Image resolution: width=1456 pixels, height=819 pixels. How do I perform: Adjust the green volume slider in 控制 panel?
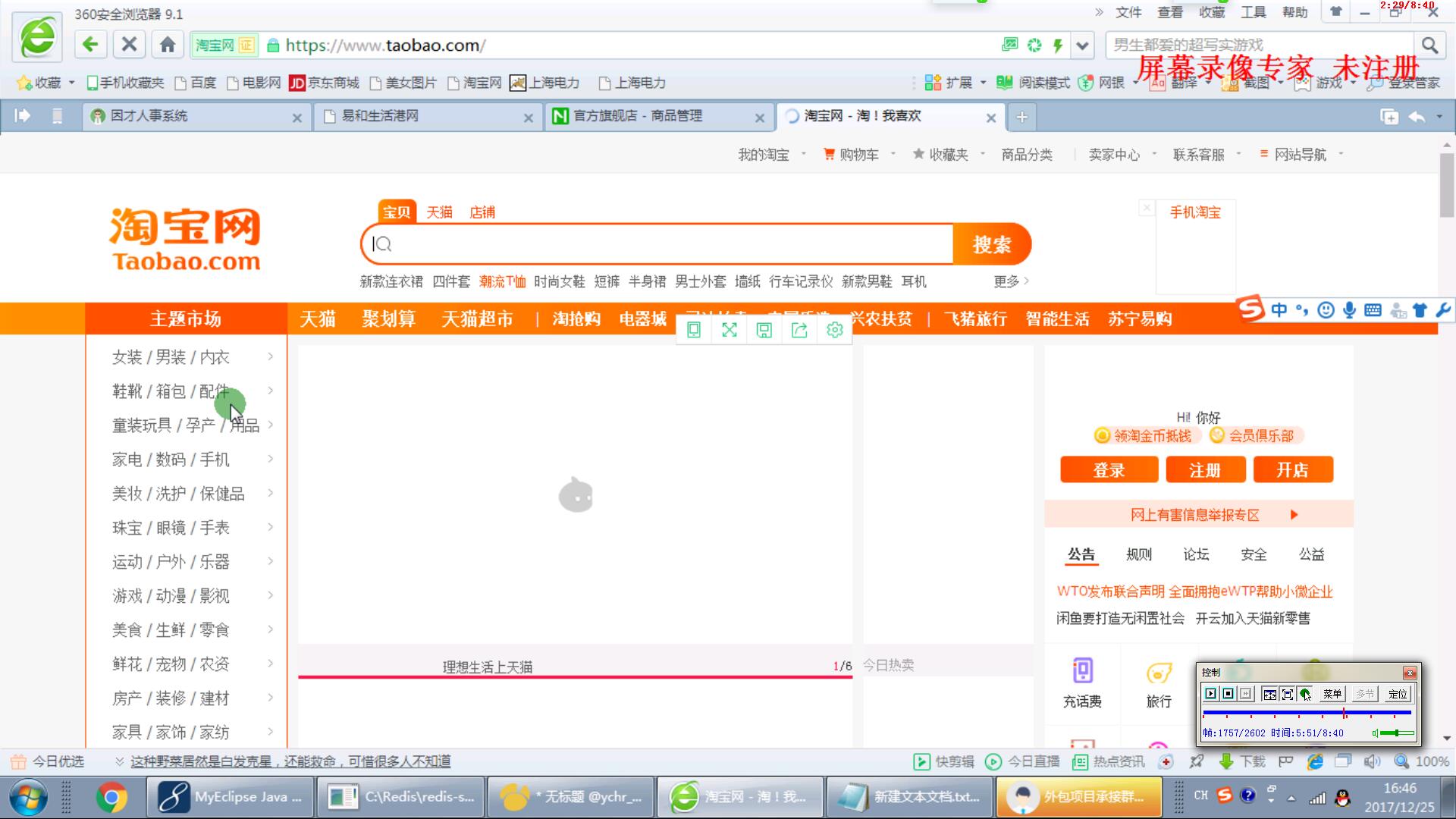coord(1397,733)
